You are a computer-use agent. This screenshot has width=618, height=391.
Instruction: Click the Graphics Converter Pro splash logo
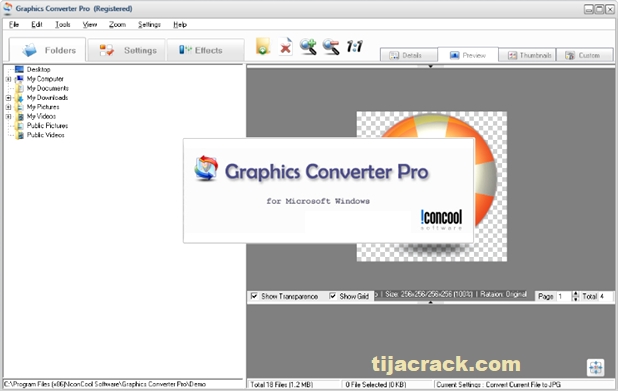[x=206, y=168]
